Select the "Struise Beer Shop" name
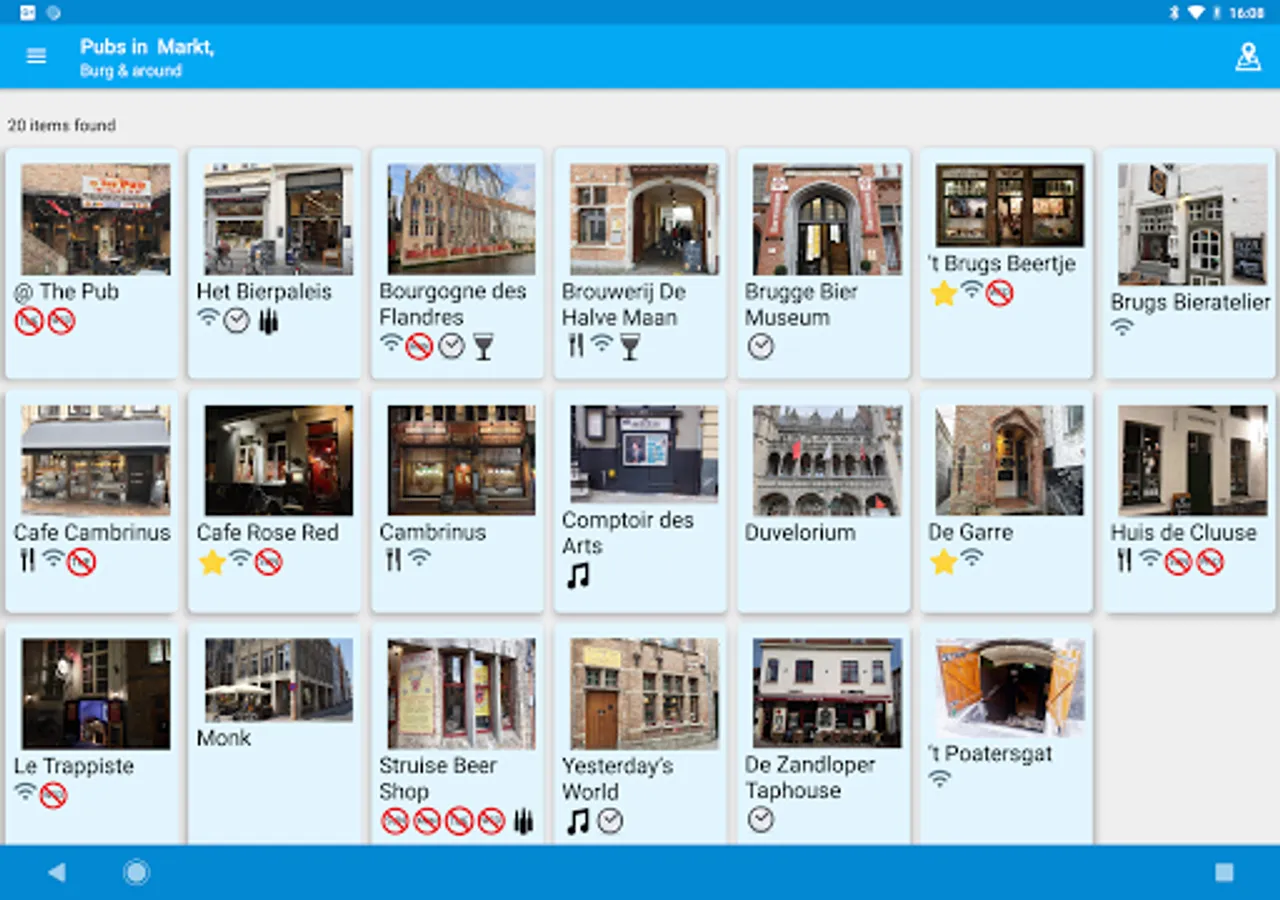The image size is (1280, 900). click(437, 779)
